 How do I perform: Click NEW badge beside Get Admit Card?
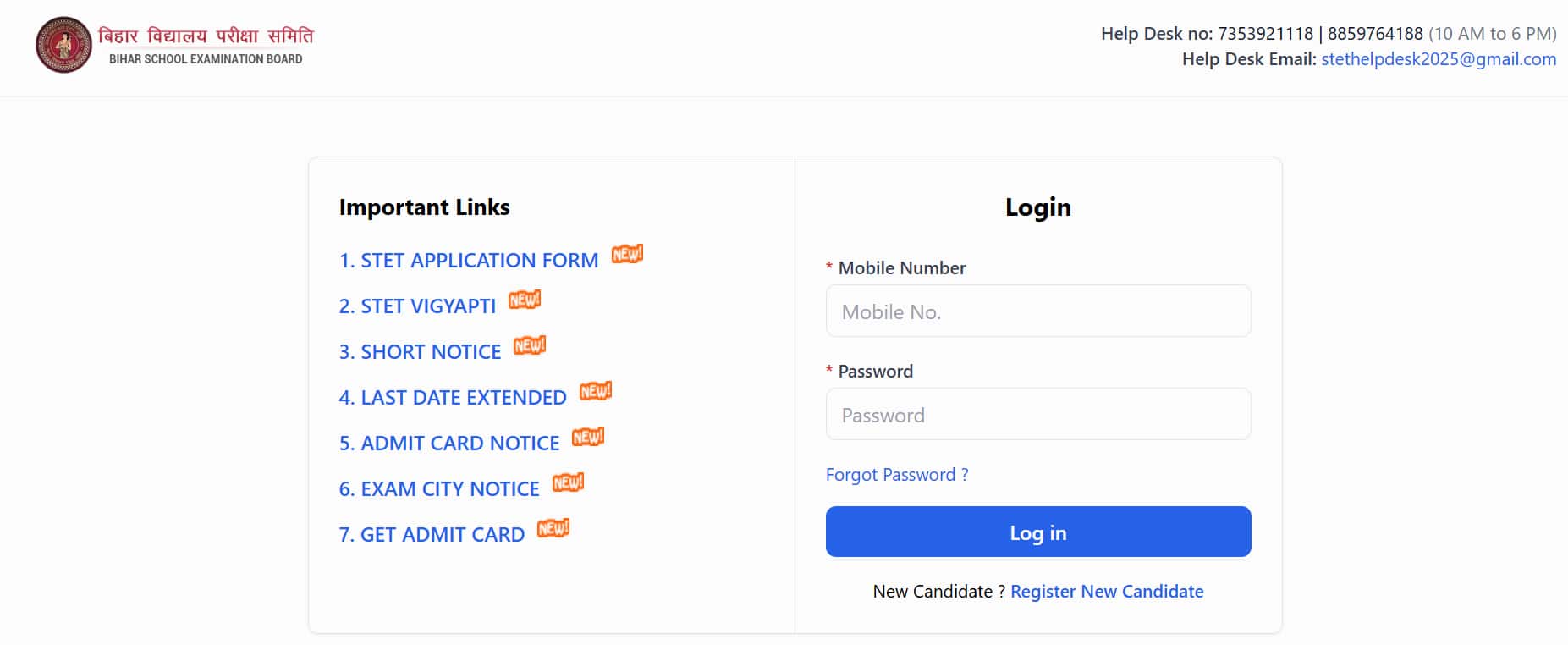point(553,528)
